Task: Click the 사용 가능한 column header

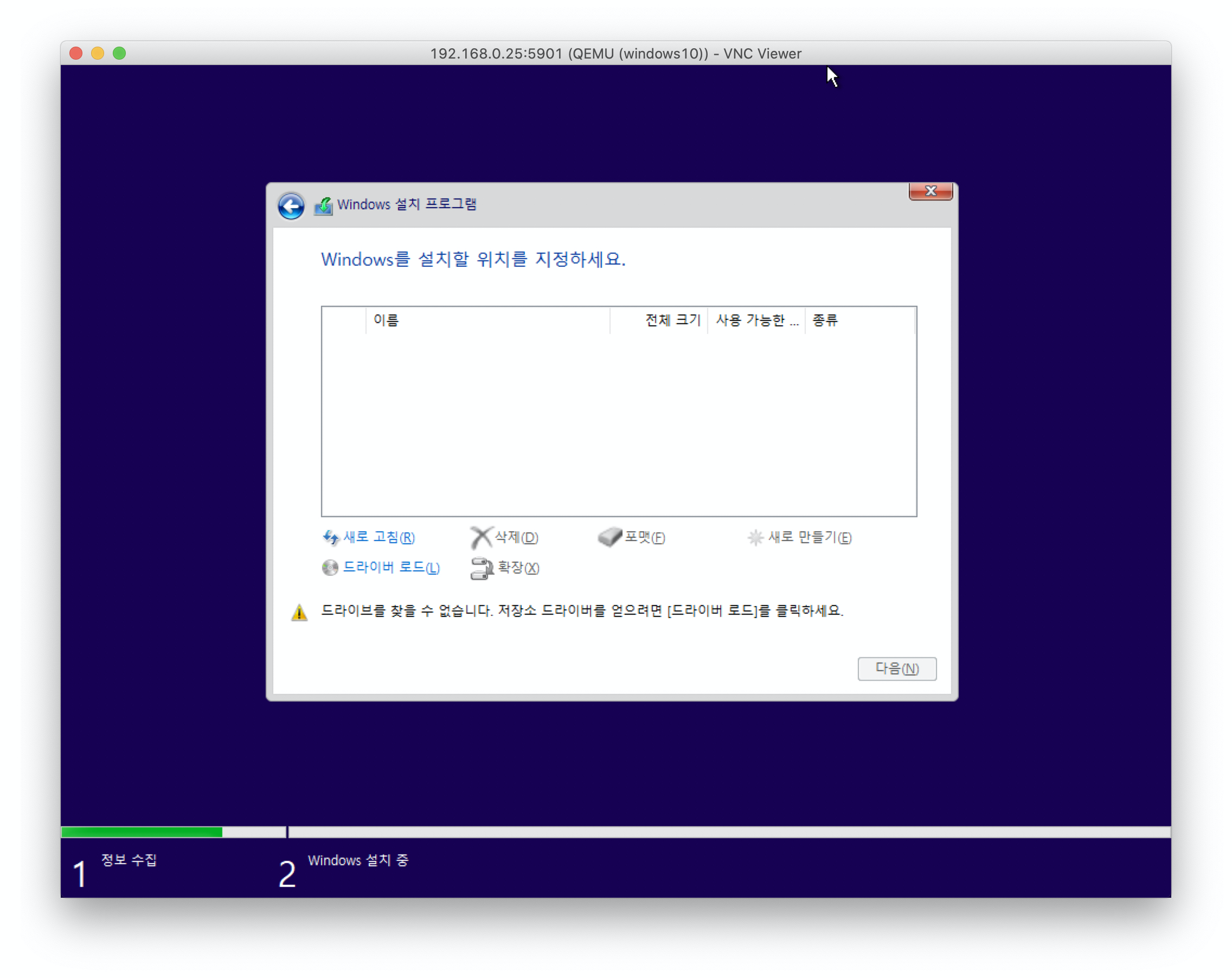Action: pos(756,320)
